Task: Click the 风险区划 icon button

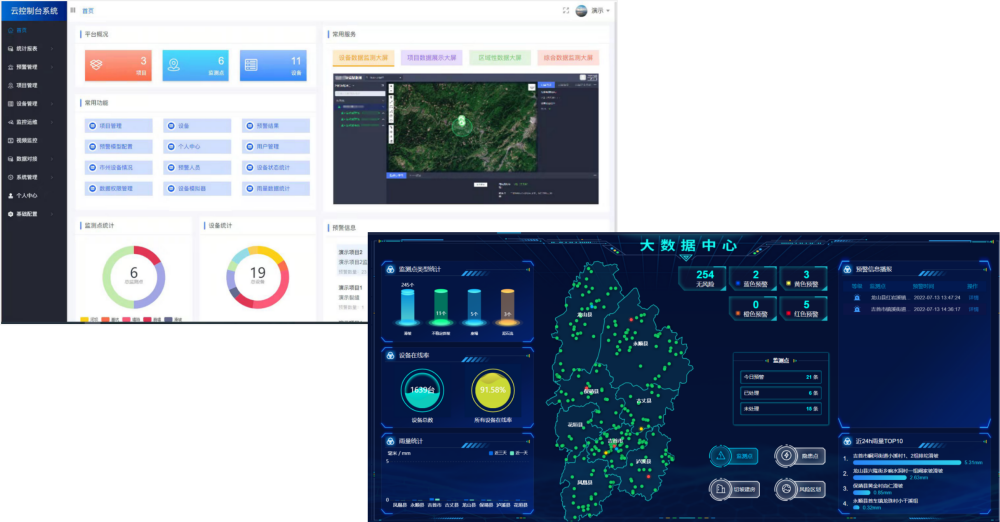Action: 798,489
